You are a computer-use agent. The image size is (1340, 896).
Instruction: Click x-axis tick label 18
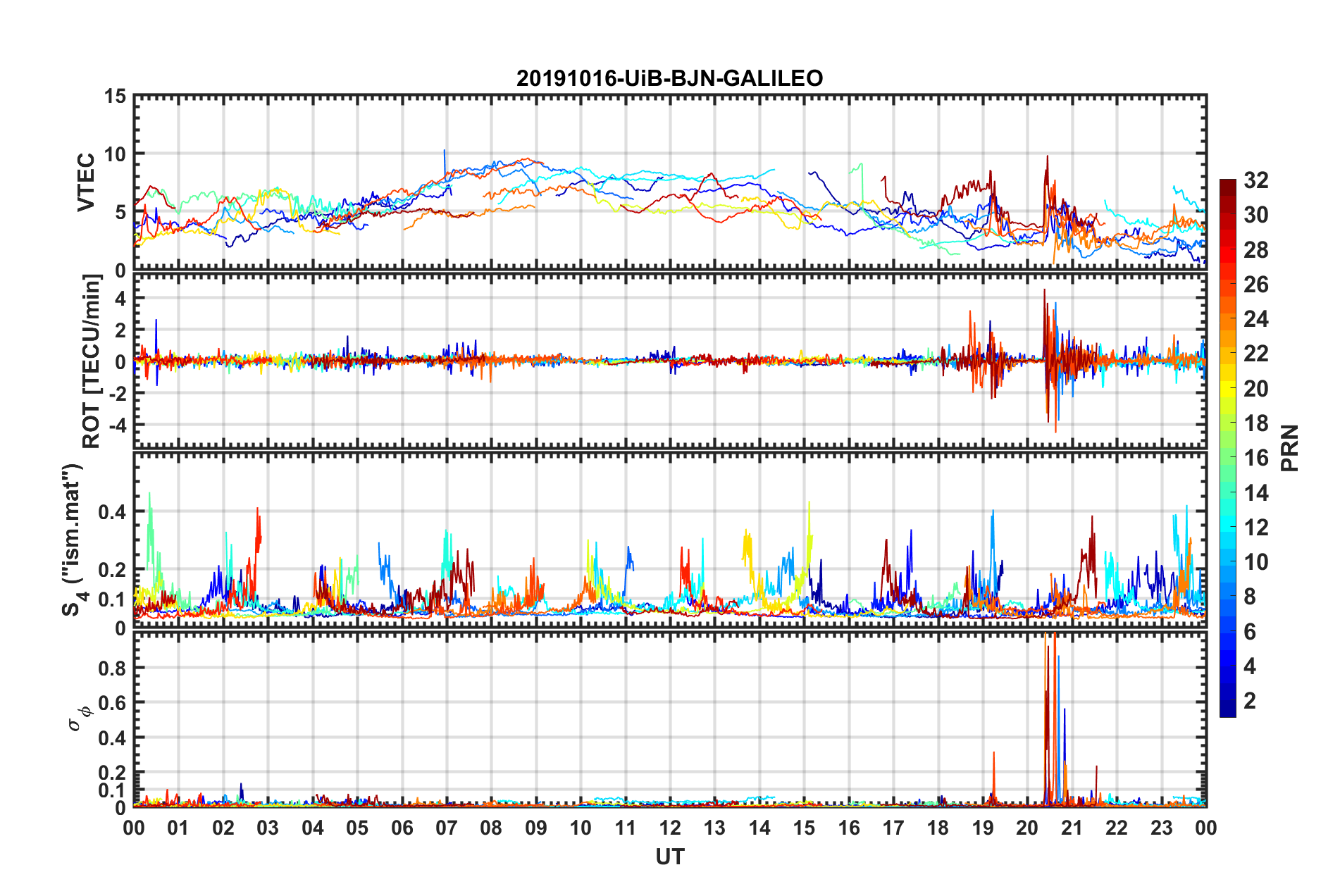[938, 828]
